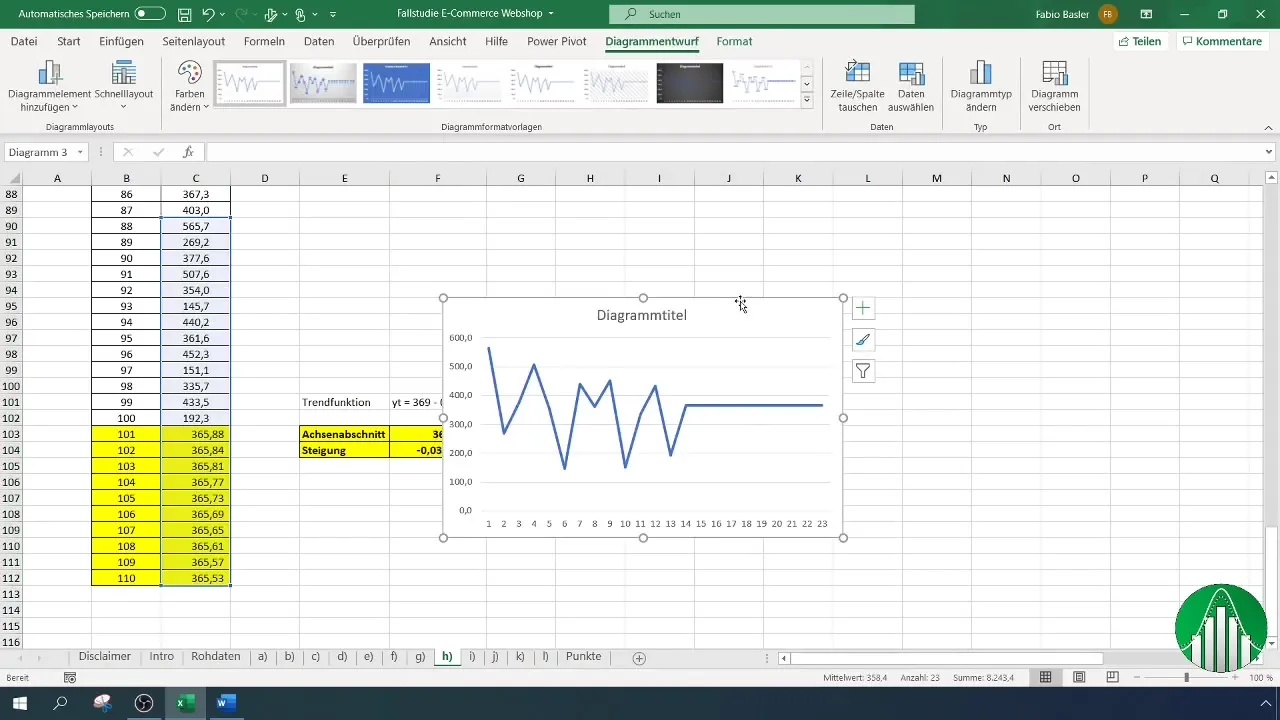
Task: Open the Kommentare comments button
Action: point(1221,42)
